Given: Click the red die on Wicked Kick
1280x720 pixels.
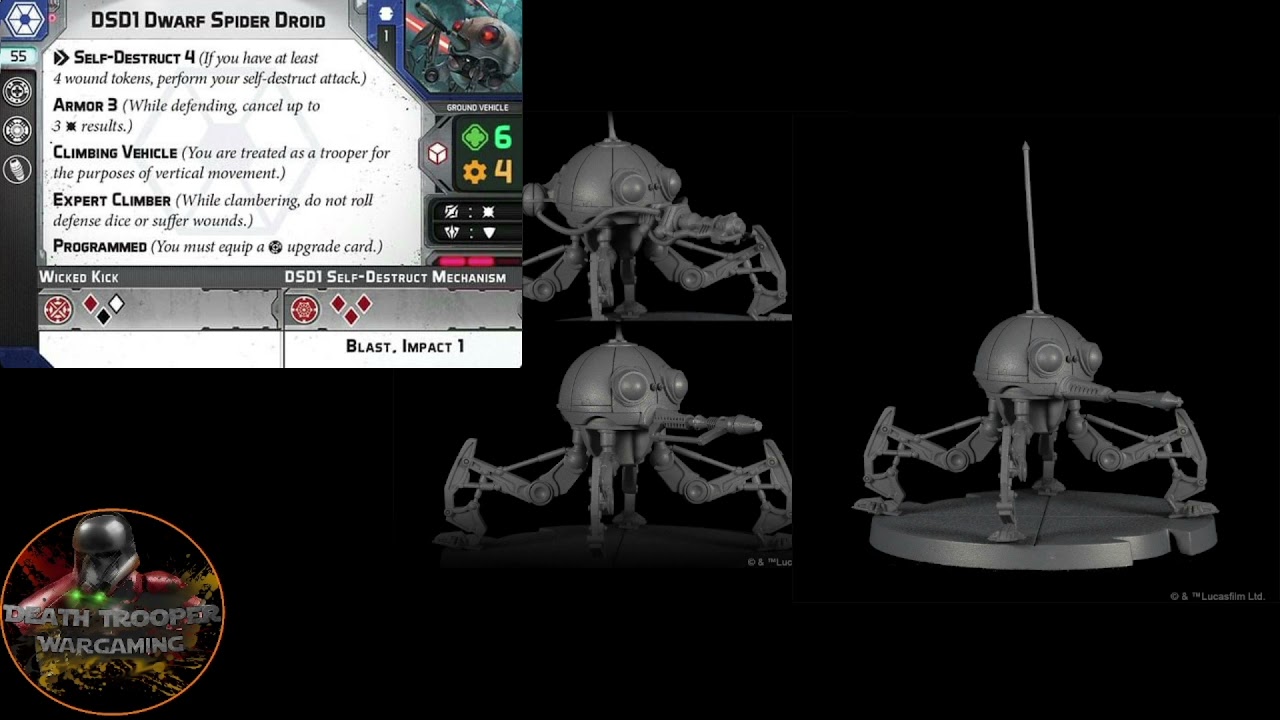Looking at the screenshot, I should coord(90,303).
